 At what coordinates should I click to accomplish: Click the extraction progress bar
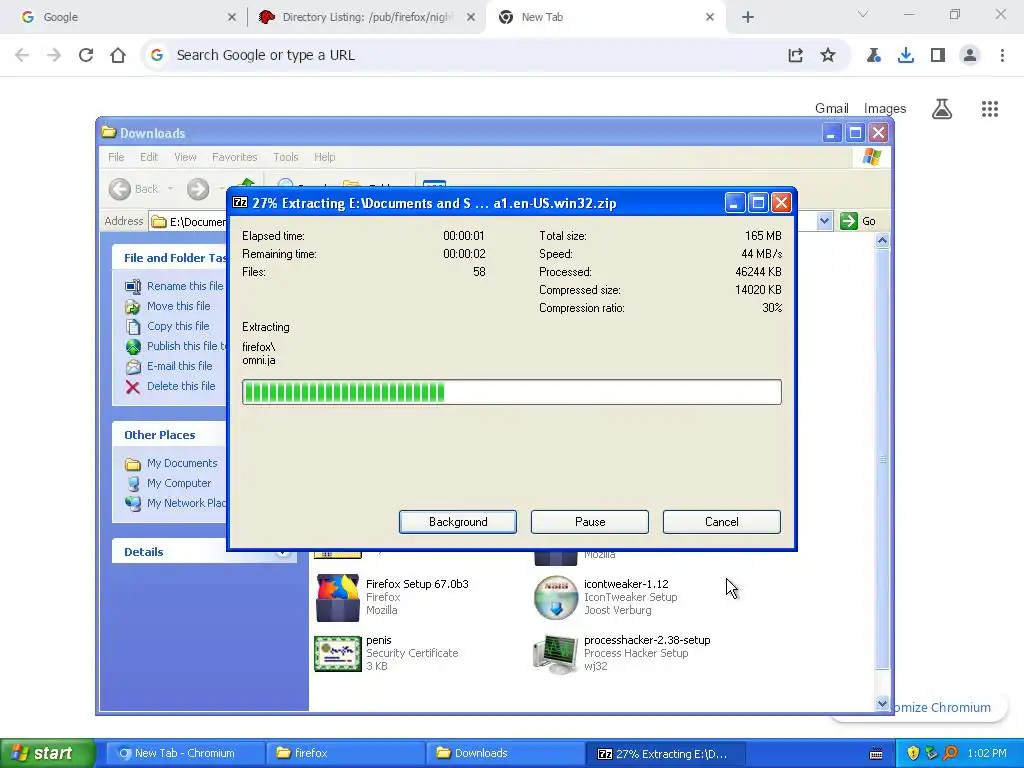511,392
